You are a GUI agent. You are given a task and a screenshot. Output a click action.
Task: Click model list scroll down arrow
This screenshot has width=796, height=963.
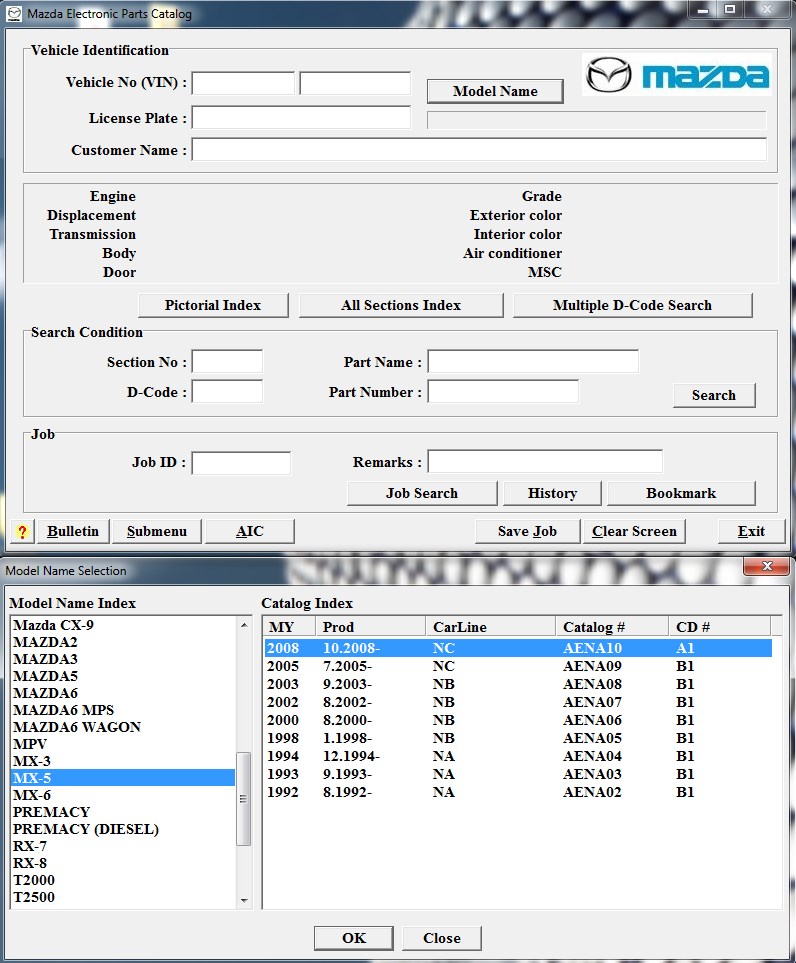pyautogui.click(x=244, y=900)
